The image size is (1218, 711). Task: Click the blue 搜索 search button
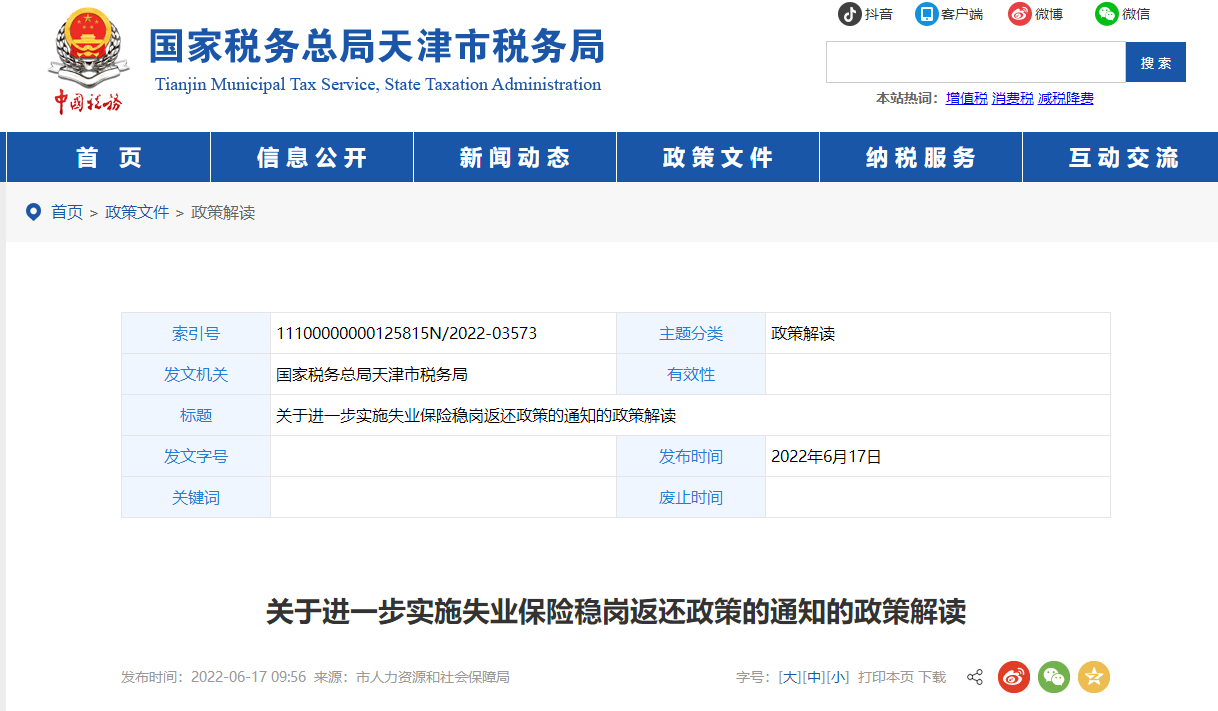pos(1155,62)
